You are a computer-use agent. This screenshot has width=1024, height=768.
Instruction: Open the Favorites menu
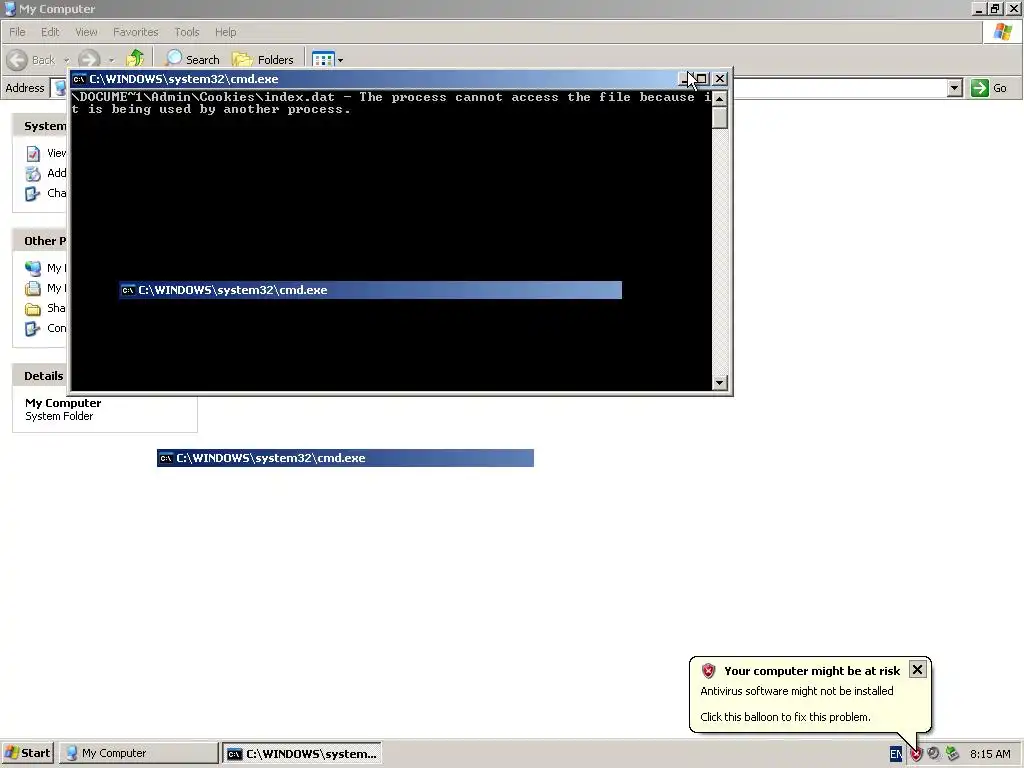[x=135, y=32]
